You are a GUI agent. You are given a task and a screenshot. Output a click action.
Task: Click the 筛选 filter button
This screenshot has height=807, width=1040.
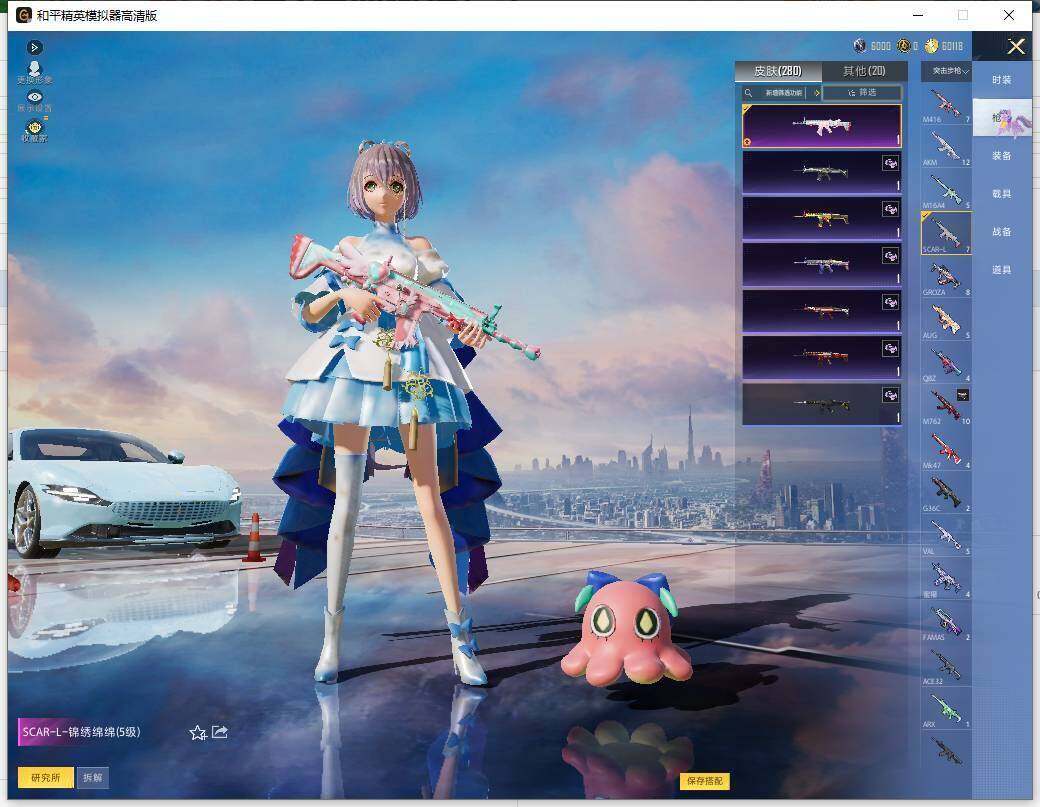pyautogui.click(x=862, y=93)
